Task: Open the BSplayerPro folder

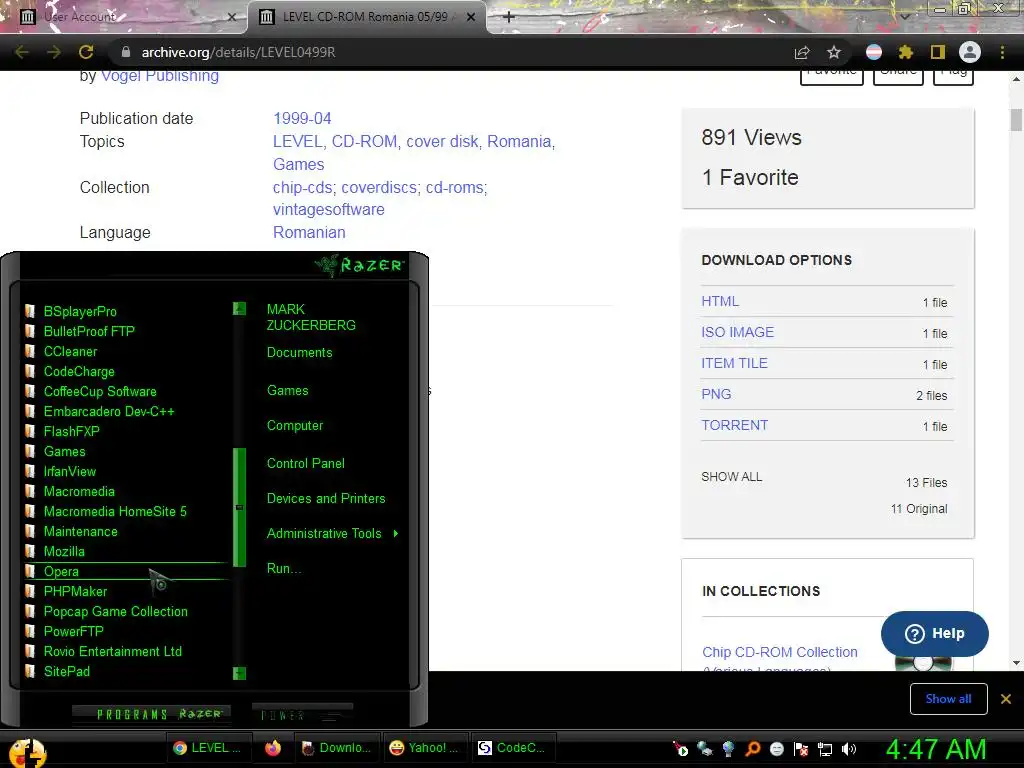Action: (x=80, y=312)
